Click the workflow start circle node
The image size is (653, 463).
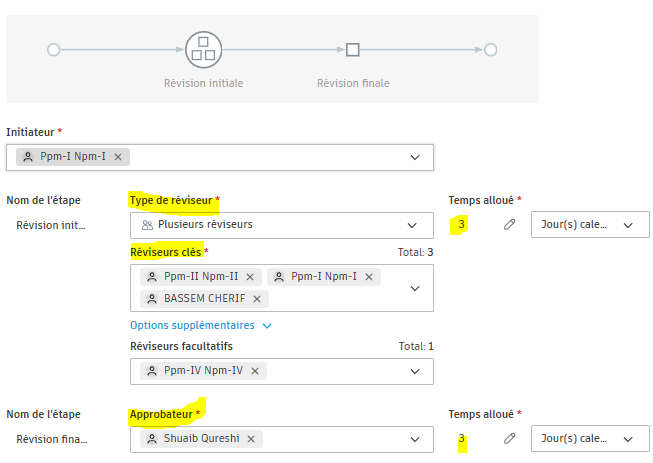(x=53, y=50)
